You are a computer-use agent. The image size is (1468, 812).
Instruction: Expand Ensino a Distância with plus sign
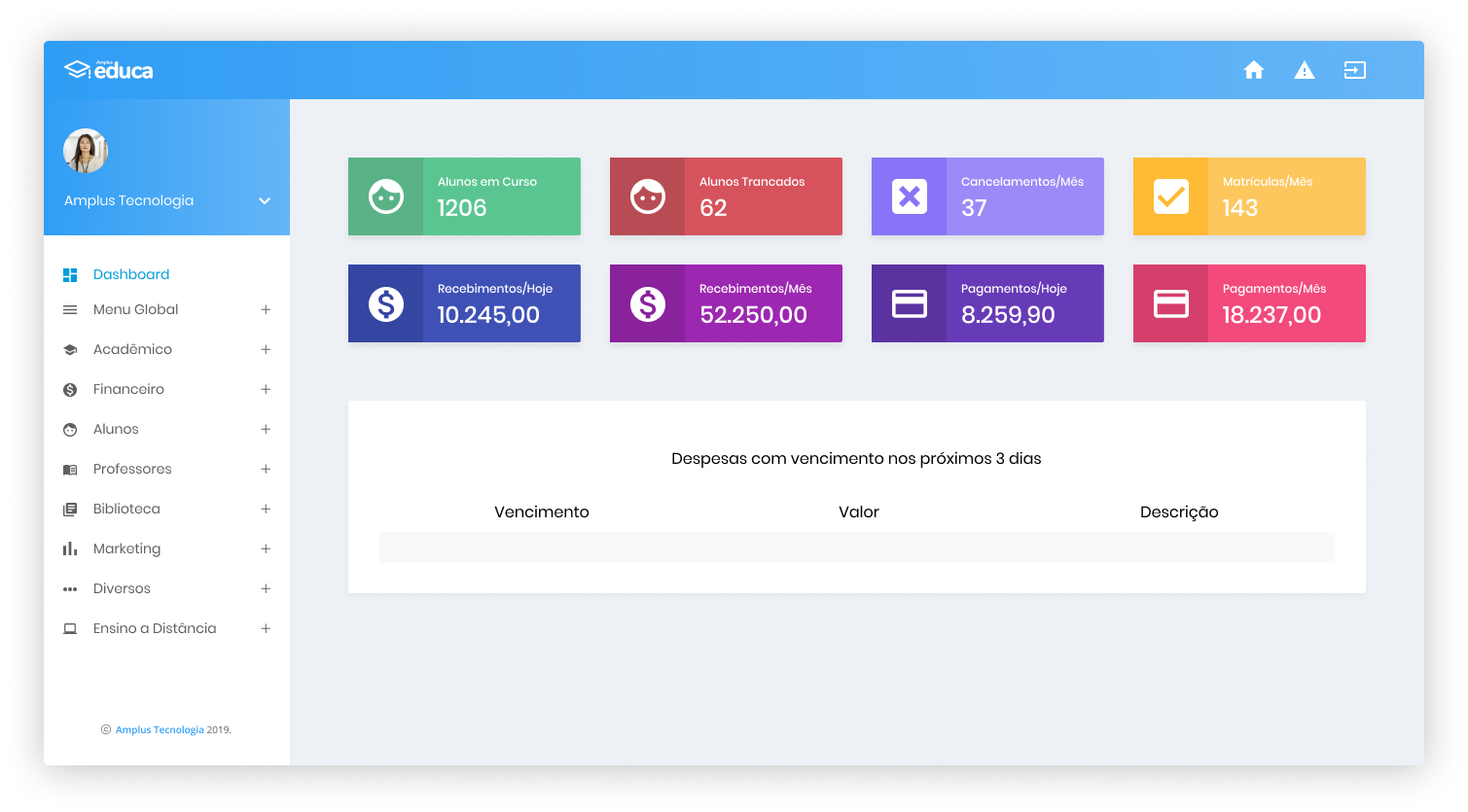click(266, 628)
